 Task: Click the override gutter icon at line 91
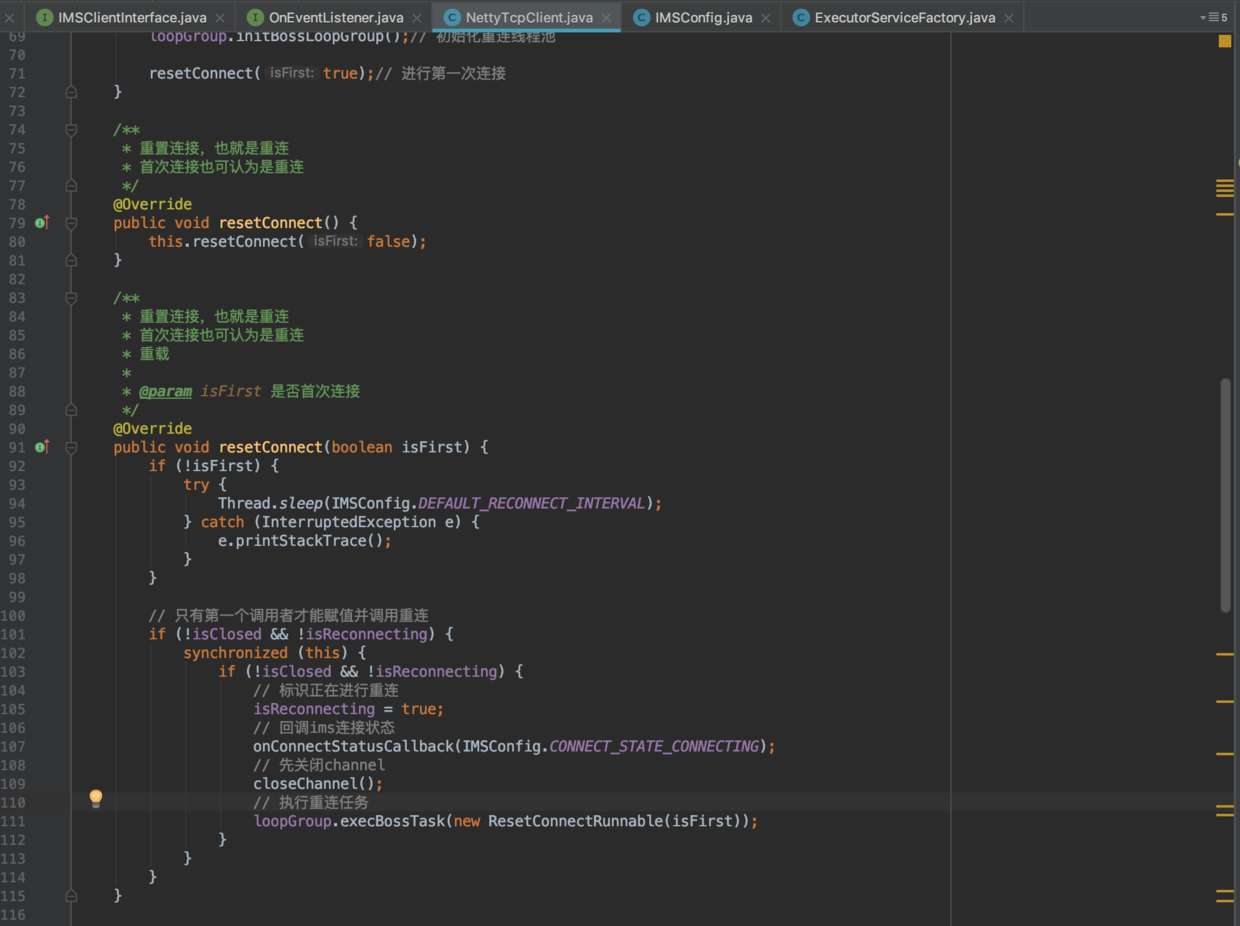click(41, 447)
